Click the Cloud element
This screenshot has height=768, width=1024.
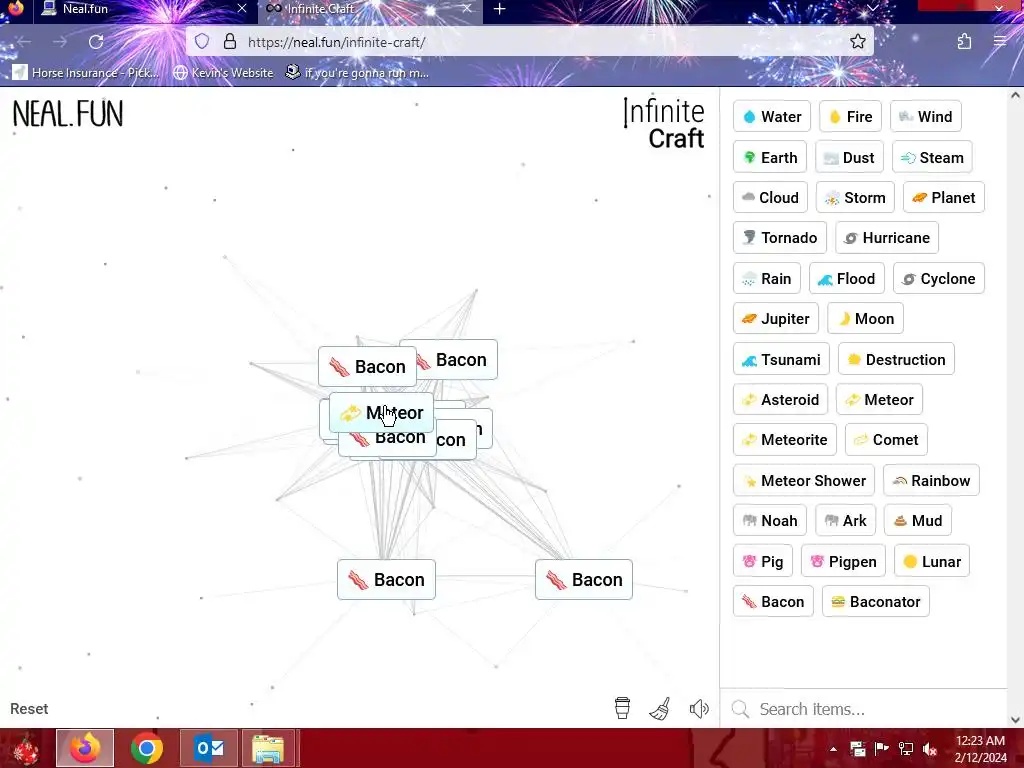click(x=771, y=197)
